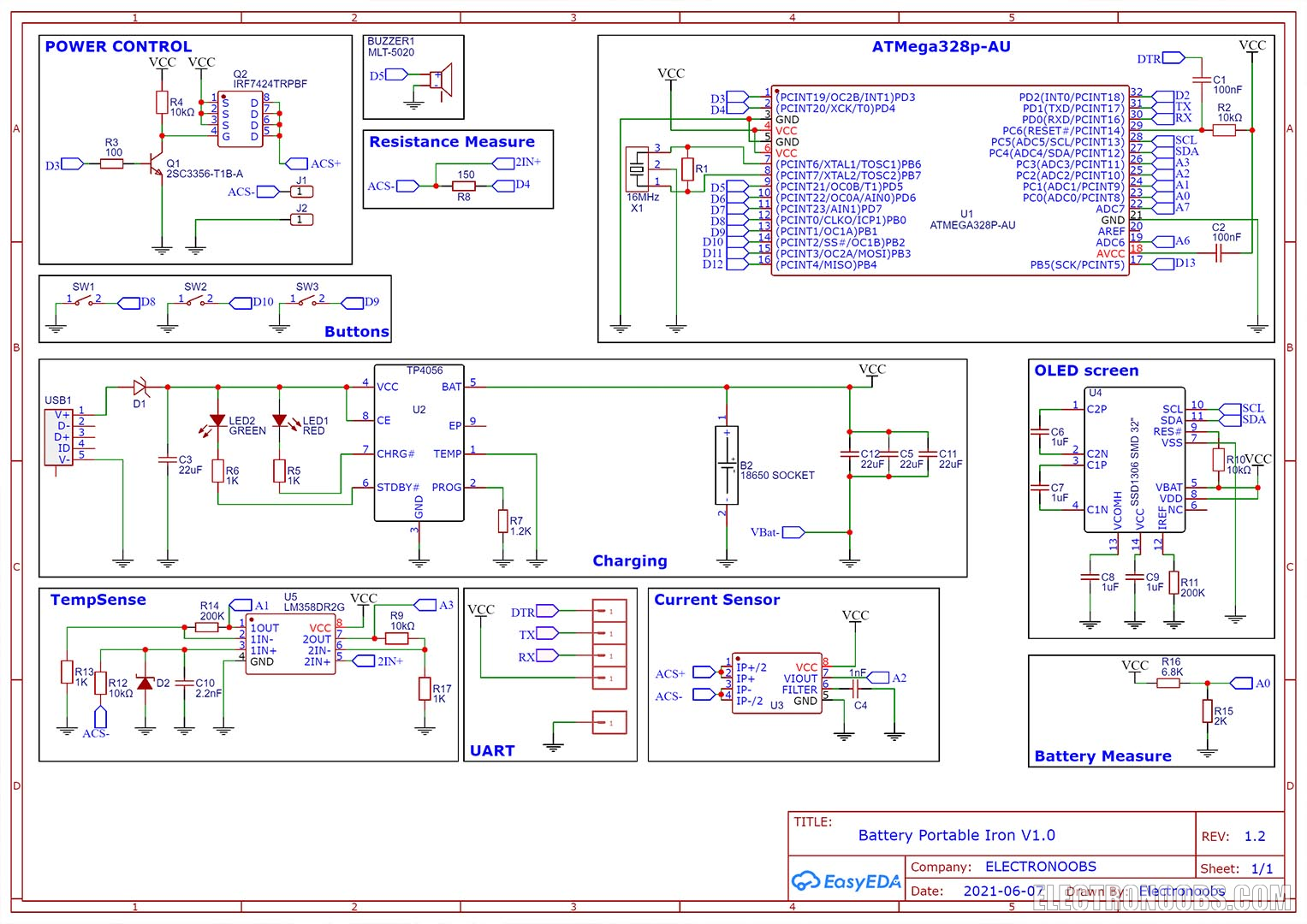Click the EasyEDA logo in title block
This screenshot has height=924, width=1307.
pos(846,881)
